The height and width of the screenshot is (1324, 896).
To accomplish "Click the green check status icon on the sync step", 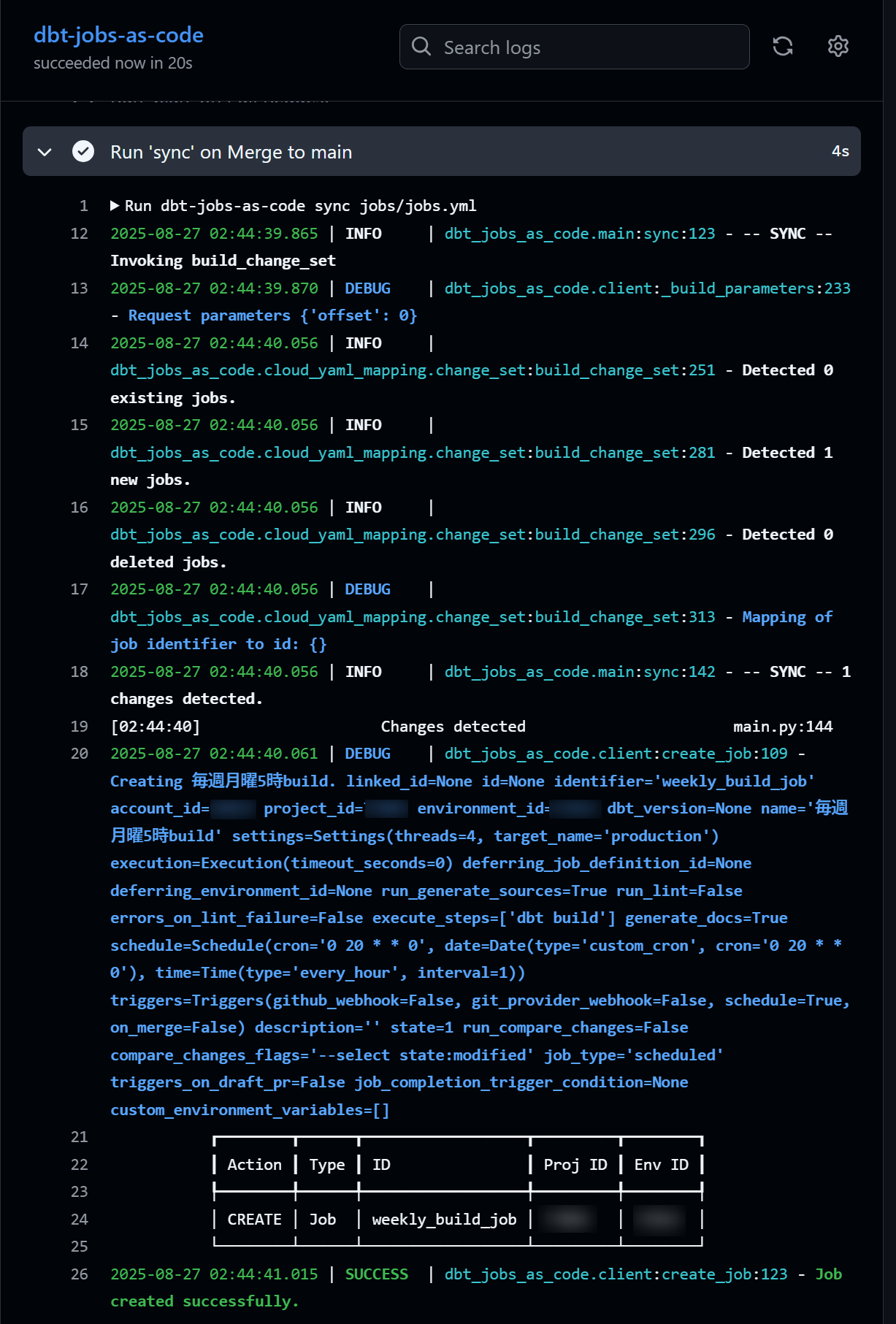I will (83, 151).
